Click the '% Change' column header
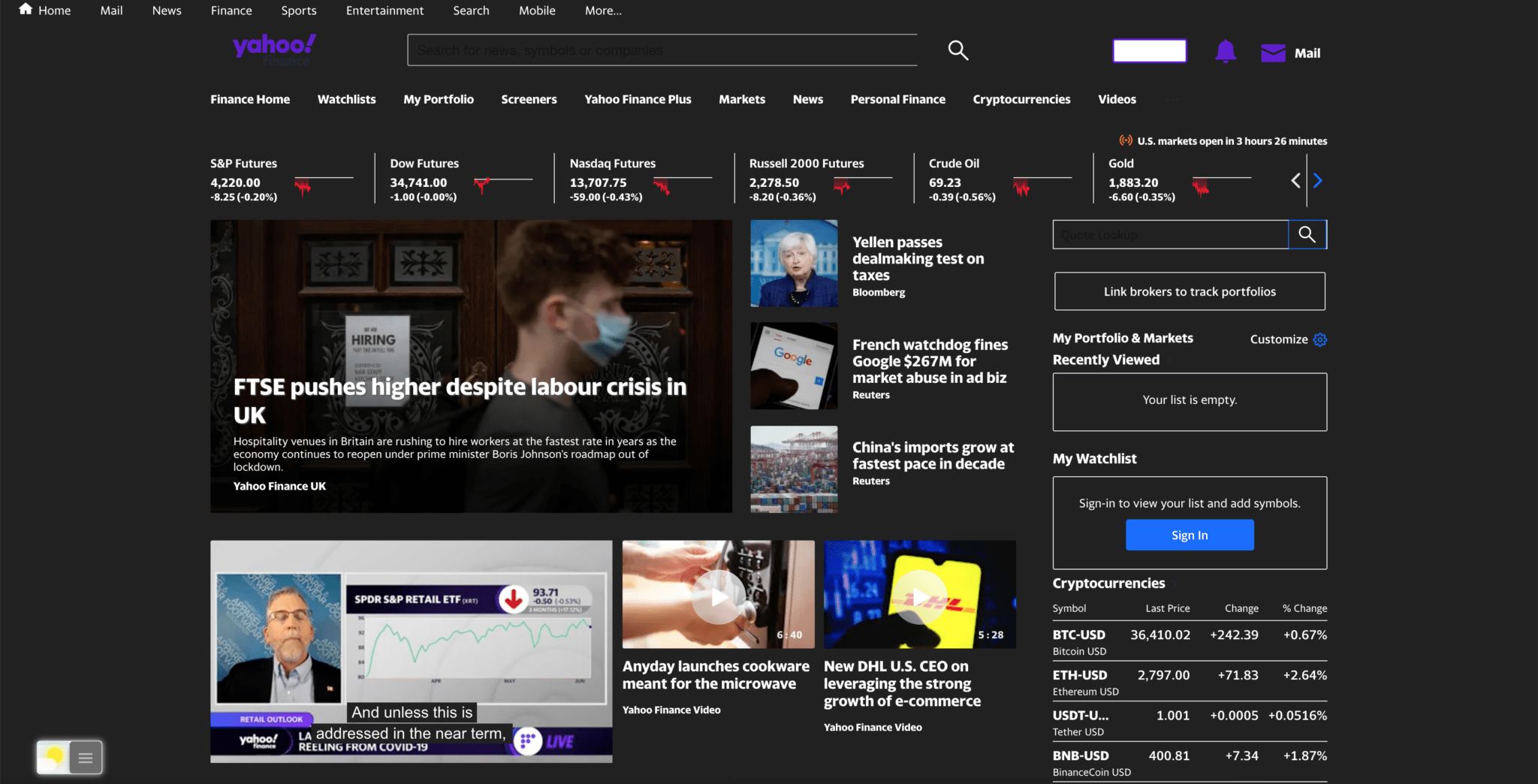 [x=1304, y=608]
